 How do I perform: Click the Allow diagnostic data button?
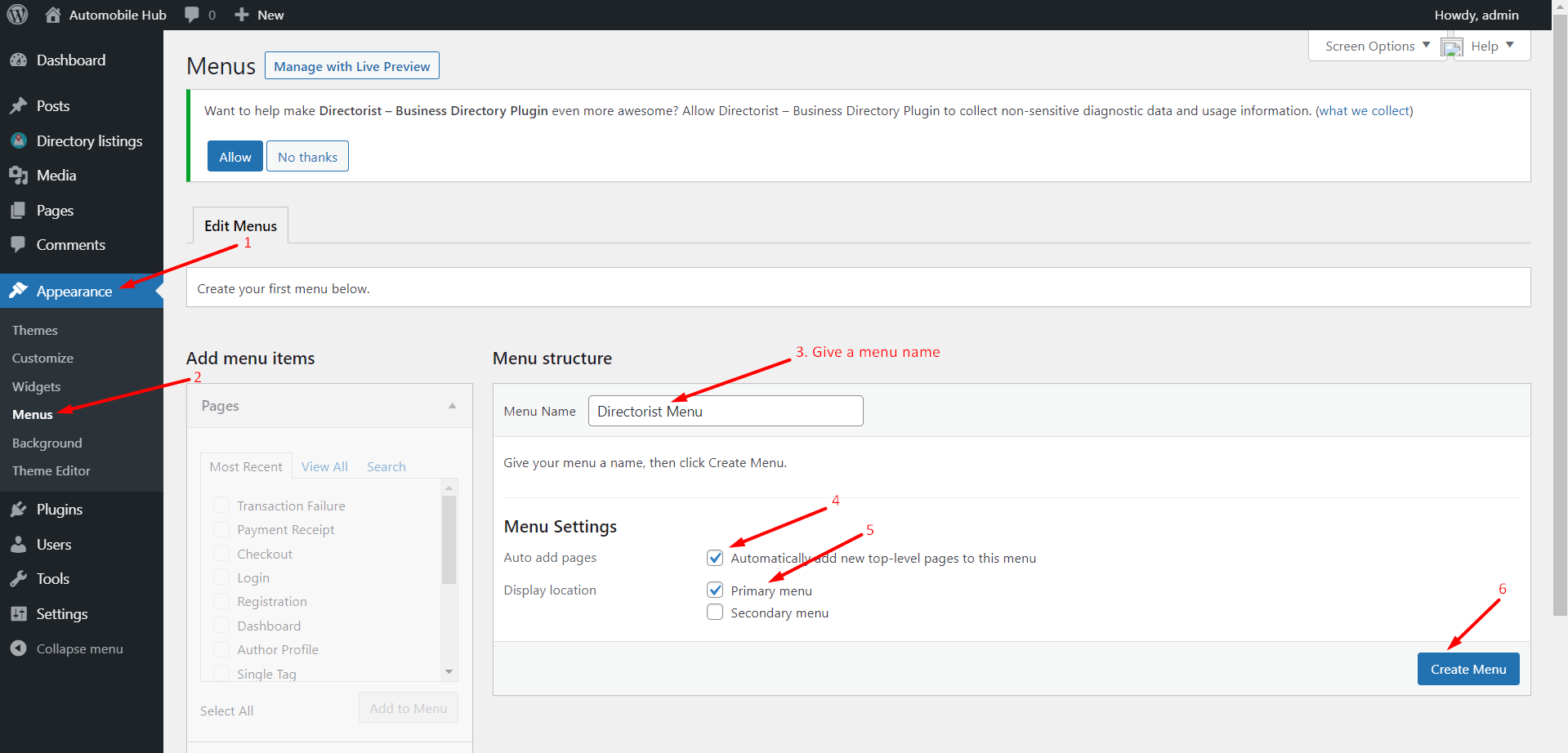235,155
